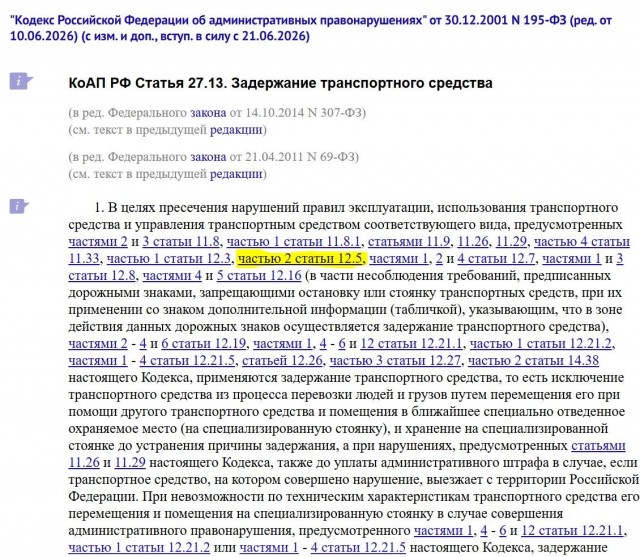Open "редакции" link under the 307-ФЗ note

point(236,130)
